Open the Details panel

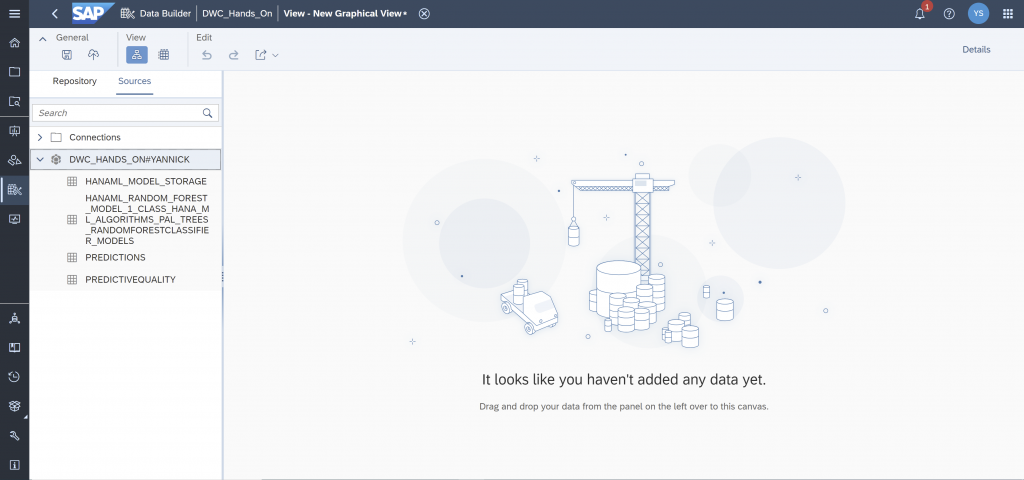pos(976,50)
